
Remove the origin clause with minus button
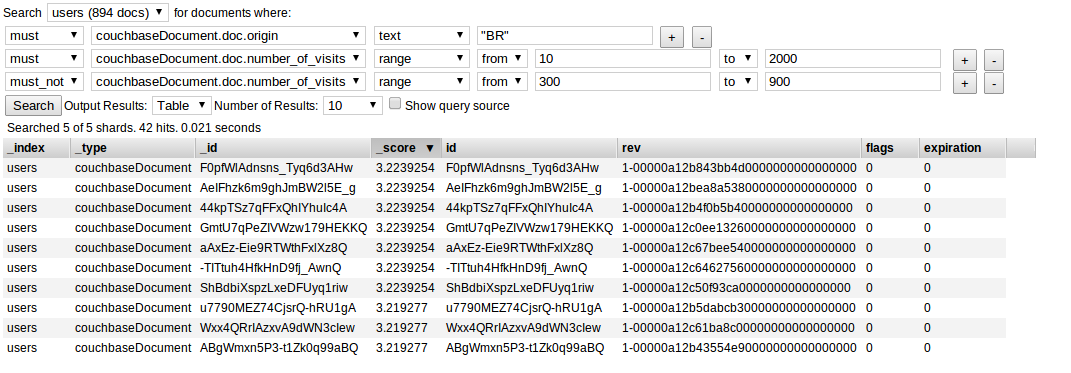point(702,38)
